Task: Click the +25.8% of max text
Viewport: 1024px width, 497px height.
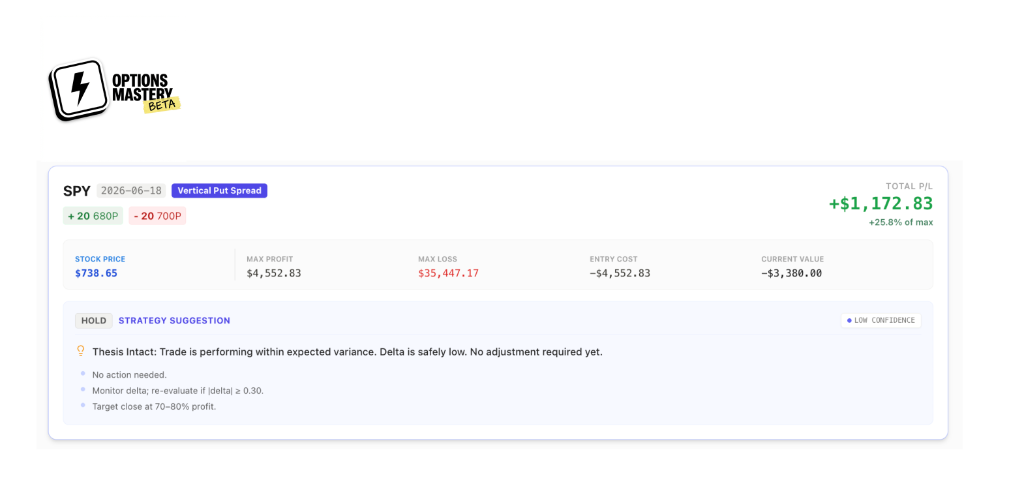Action: click(x=901, y=223)
